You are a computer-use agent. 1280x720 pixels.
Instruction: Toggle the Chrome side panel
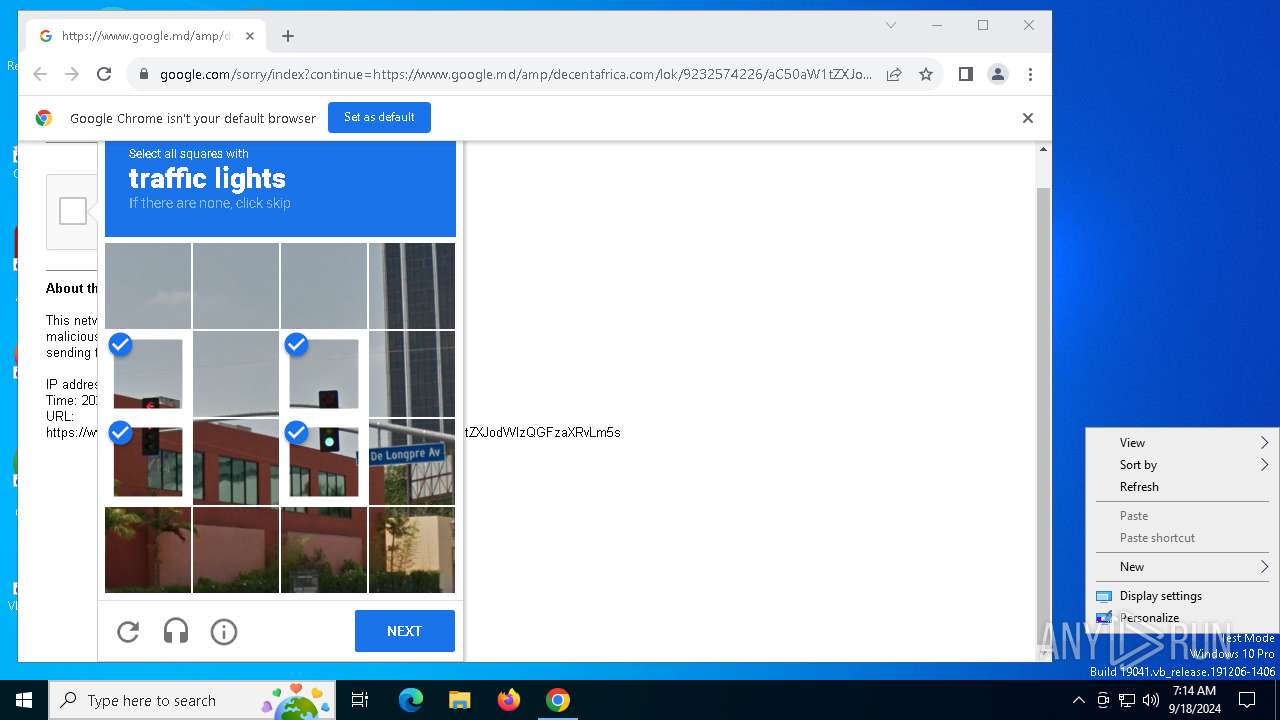(966, 74)
